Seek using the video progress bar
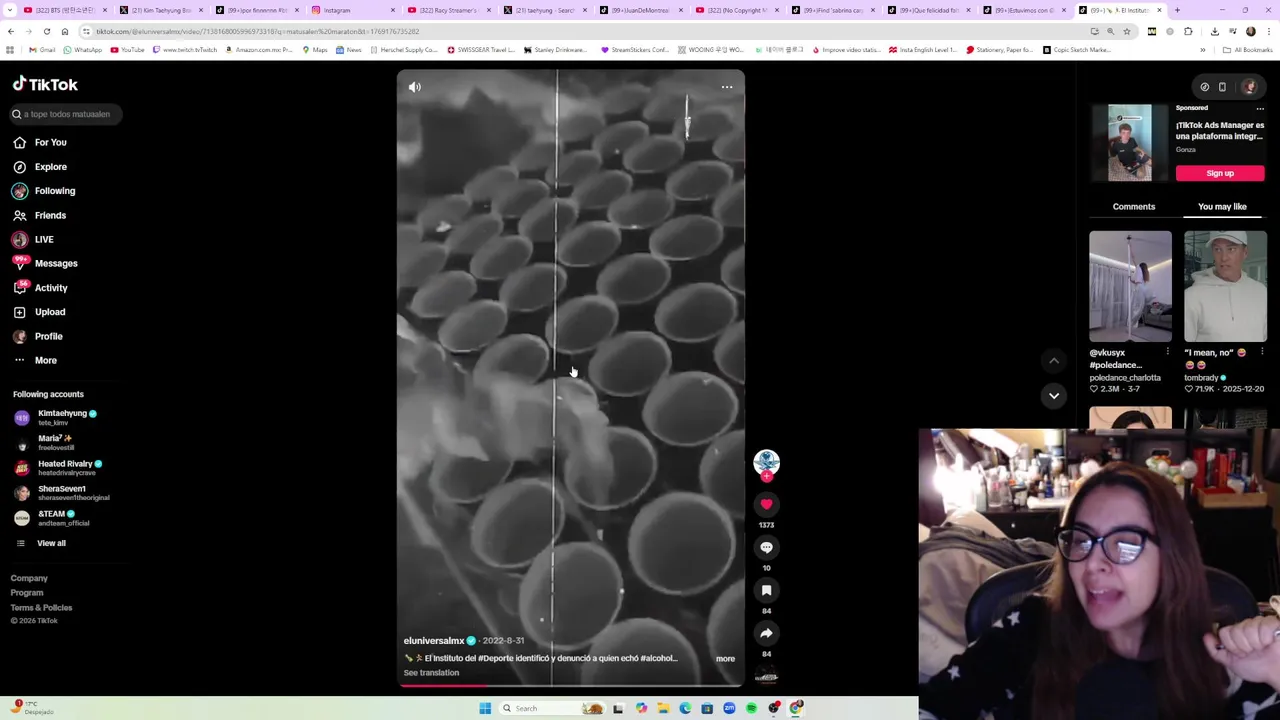Screen dimensions: 1280x720 coord(570,685)
